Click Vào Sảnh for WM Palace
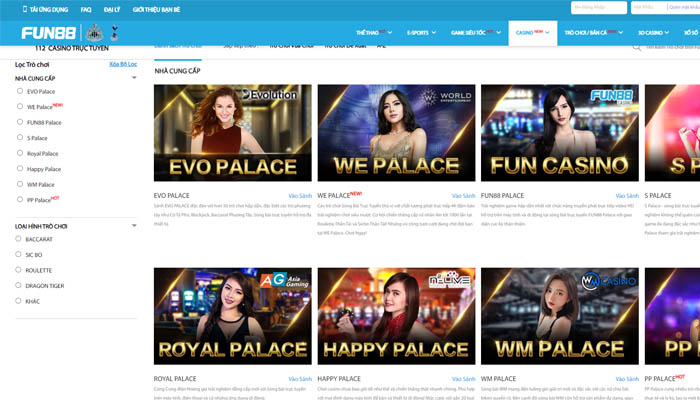Screen dimensions: 700x400 click(627, 379)
